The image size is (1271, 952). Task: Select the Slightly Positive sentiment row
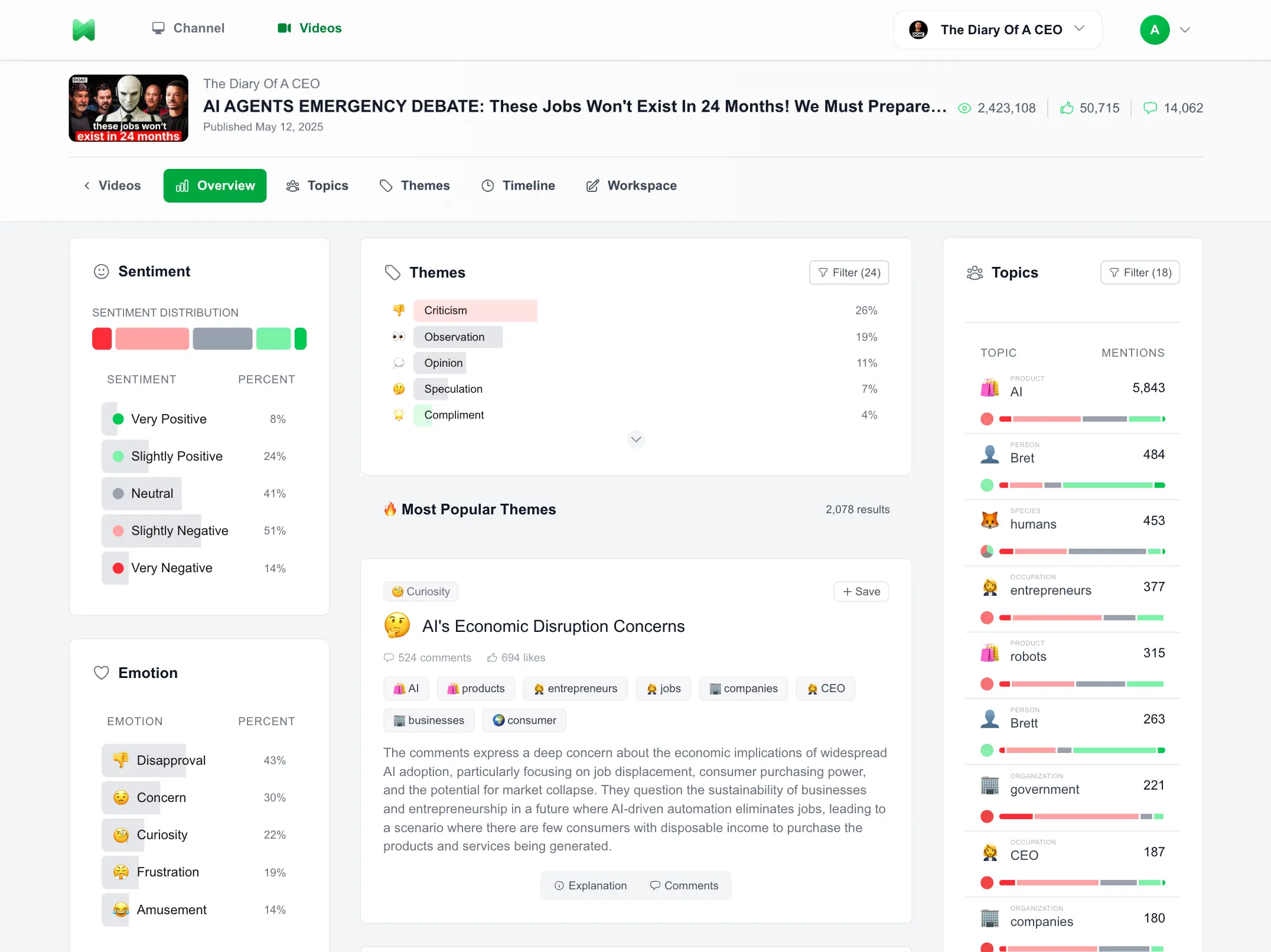click(x=200, y=456)
